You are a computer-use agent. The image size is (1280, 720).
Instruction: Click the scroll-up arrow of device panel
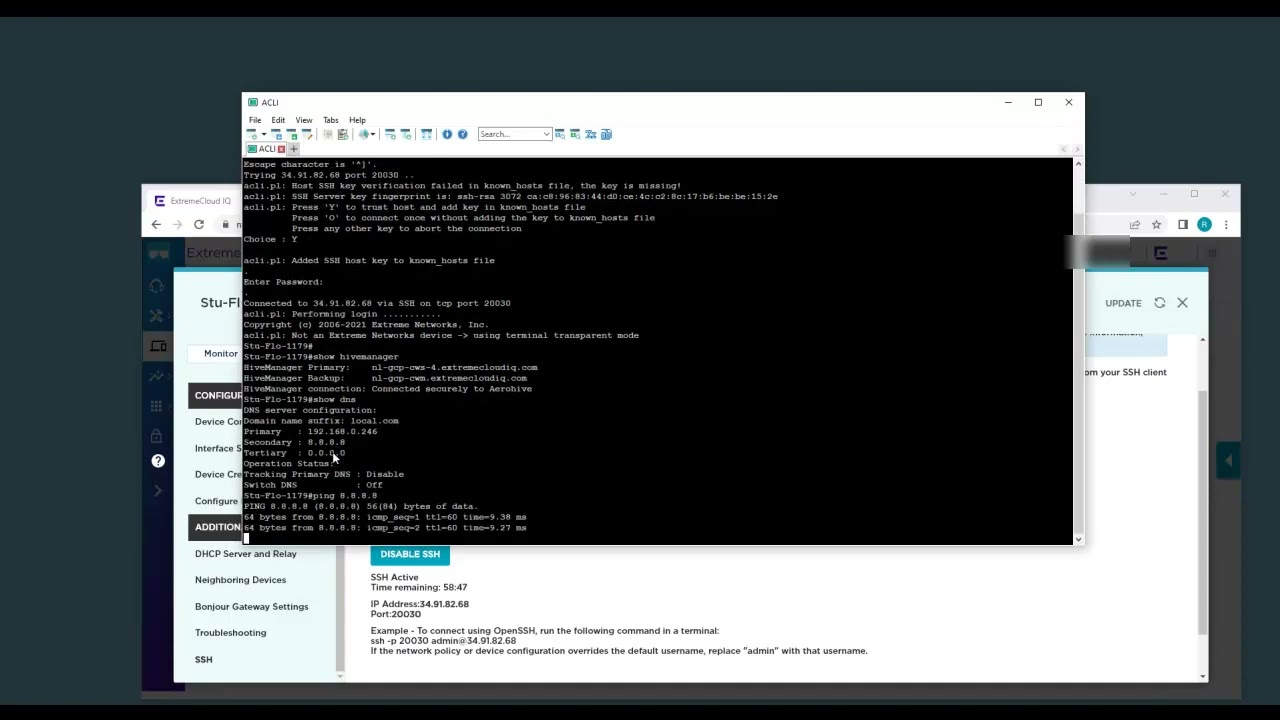pos(1202,341)
